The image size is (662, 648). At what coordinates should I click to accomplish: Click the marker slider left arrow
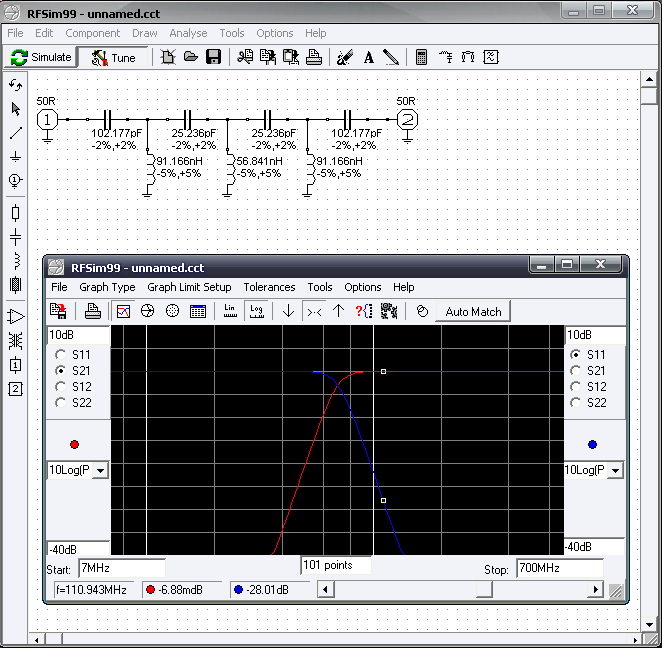(326, 589)
